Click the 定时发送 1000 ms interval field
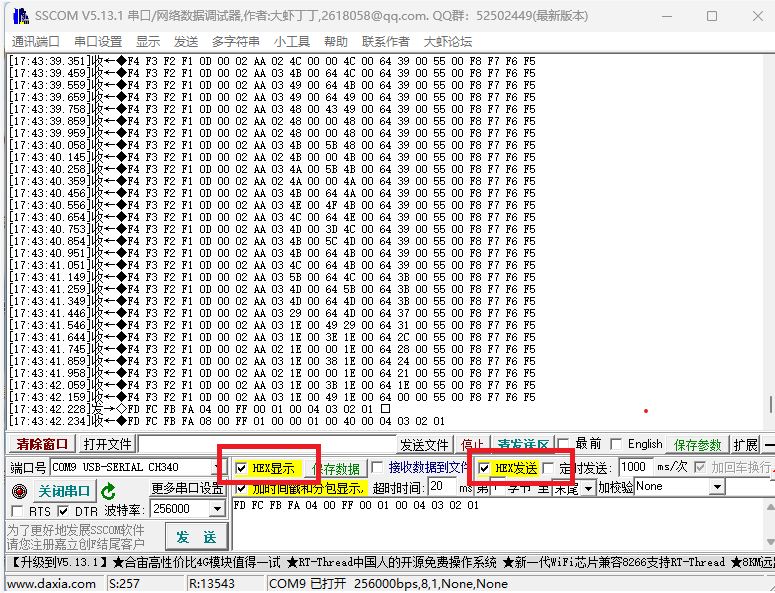This screenshot has width=775, height=593. (636, 467)
